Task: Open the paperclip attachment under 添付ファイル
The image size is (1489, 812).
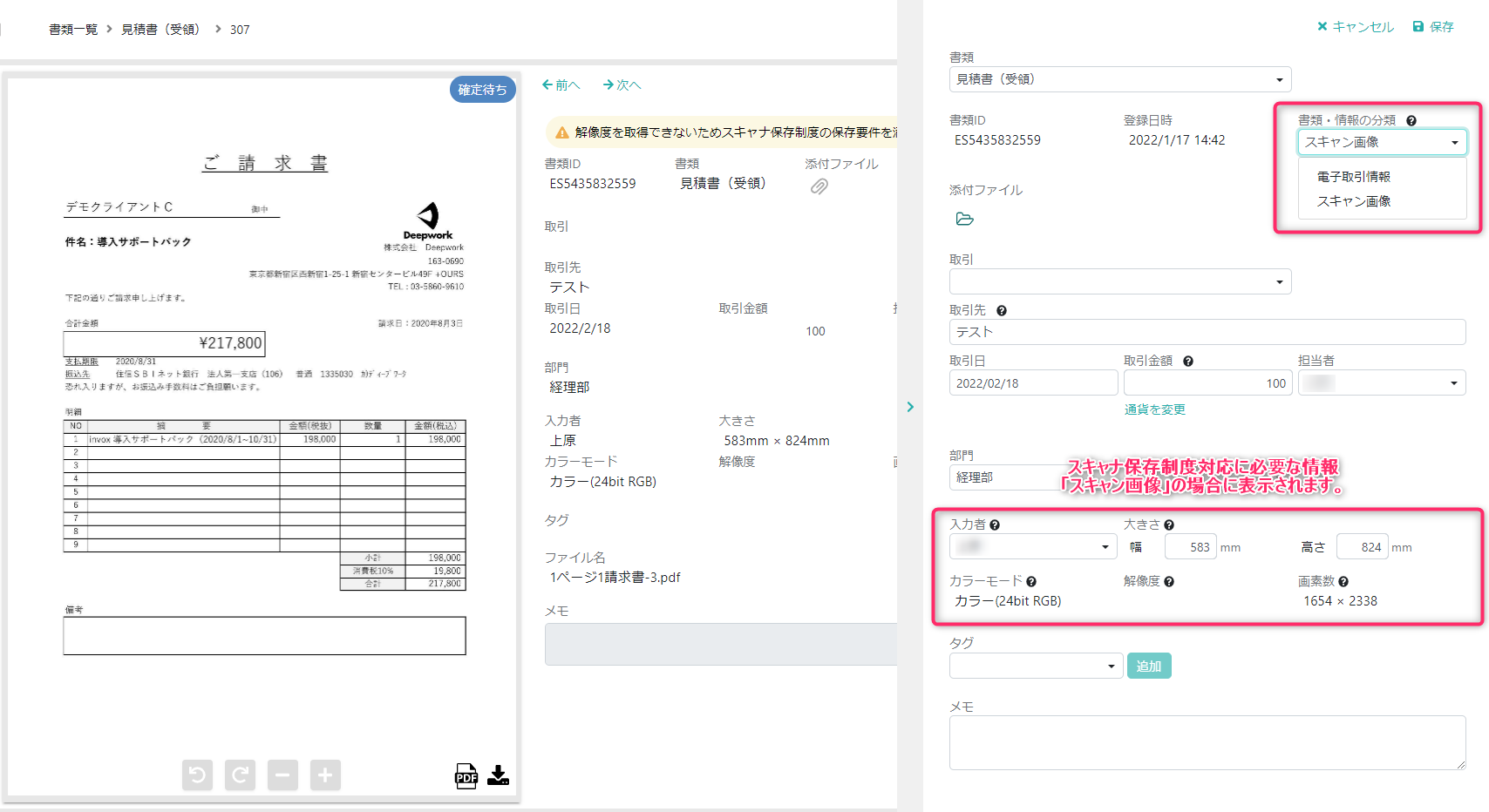Action: tap(818, 186)
